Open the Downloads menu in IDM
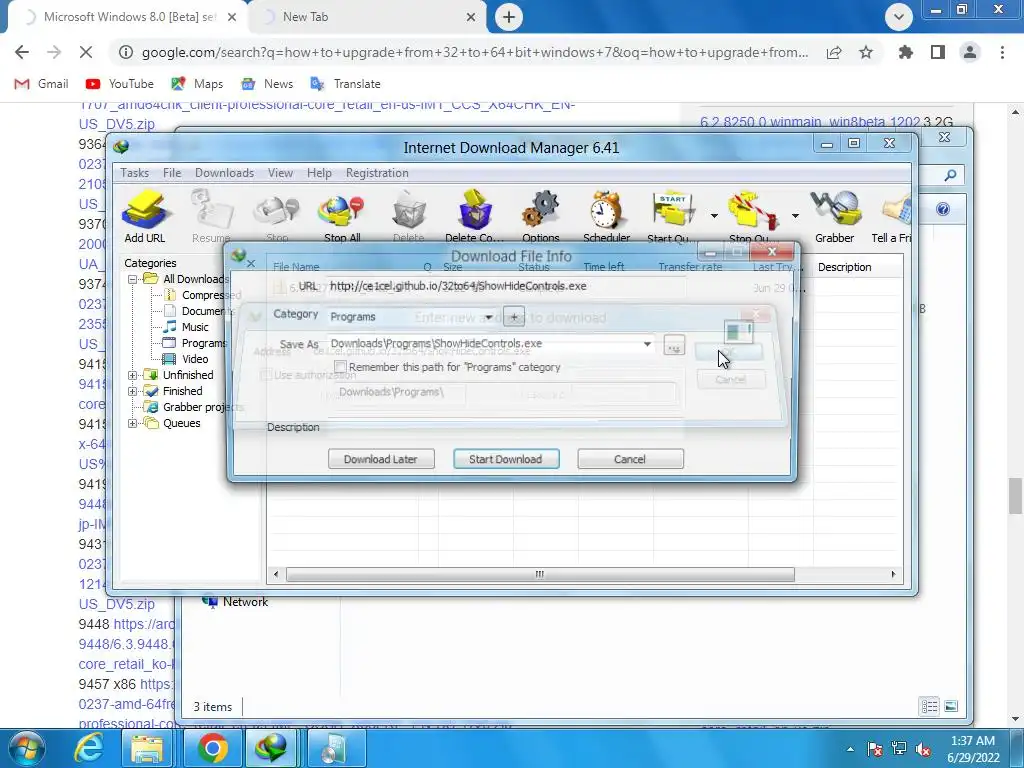Screen dimensions: 1024x768 pyautogui.click(x=224, y=173)
